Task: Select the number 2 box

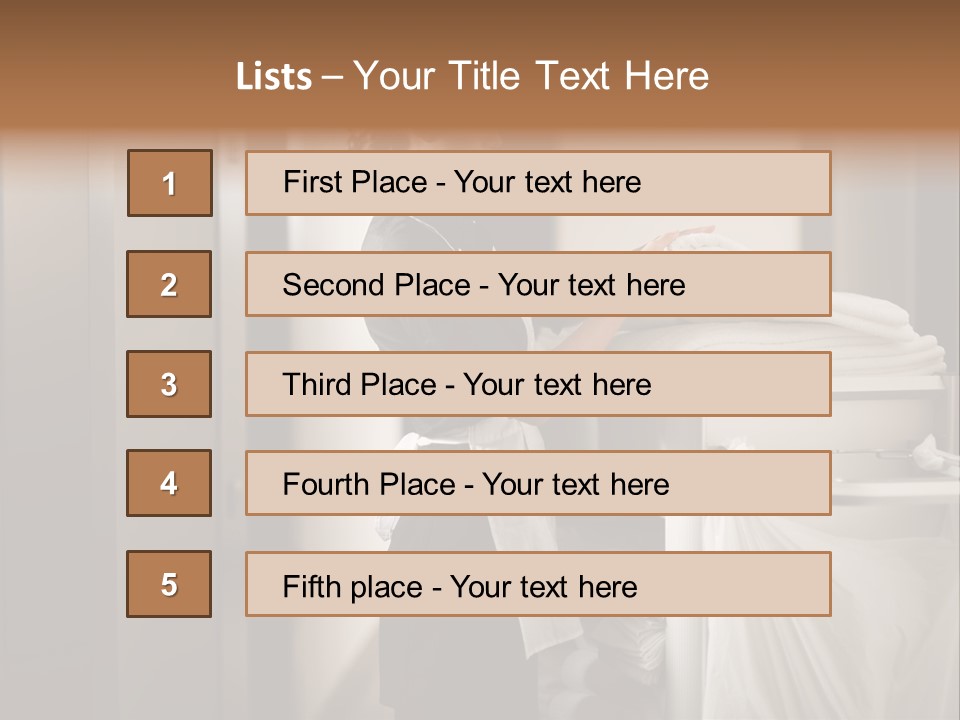Action: click(x=169, y=284)
